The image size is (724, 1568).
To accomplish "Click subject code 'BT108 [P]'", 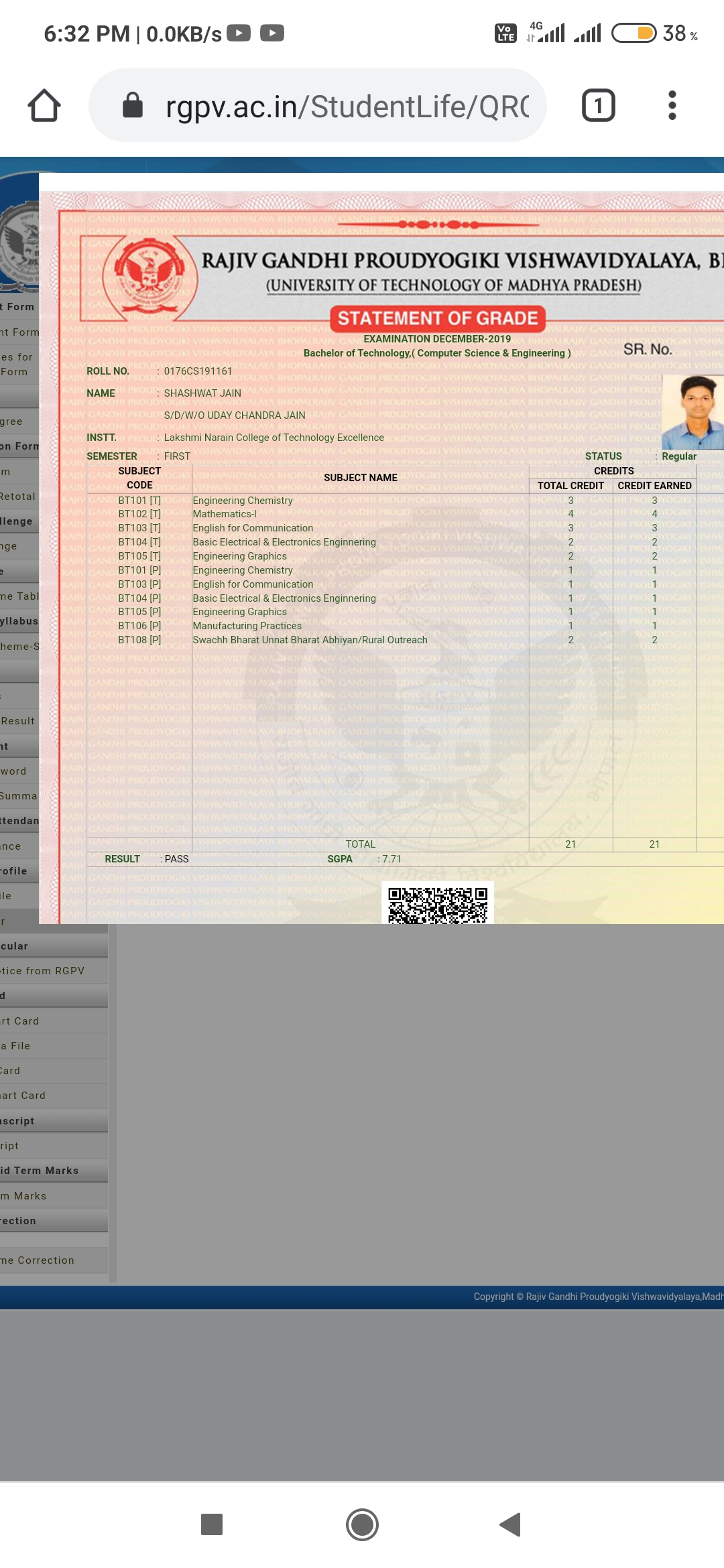I will pyautogui.click(x=139, y=640).
